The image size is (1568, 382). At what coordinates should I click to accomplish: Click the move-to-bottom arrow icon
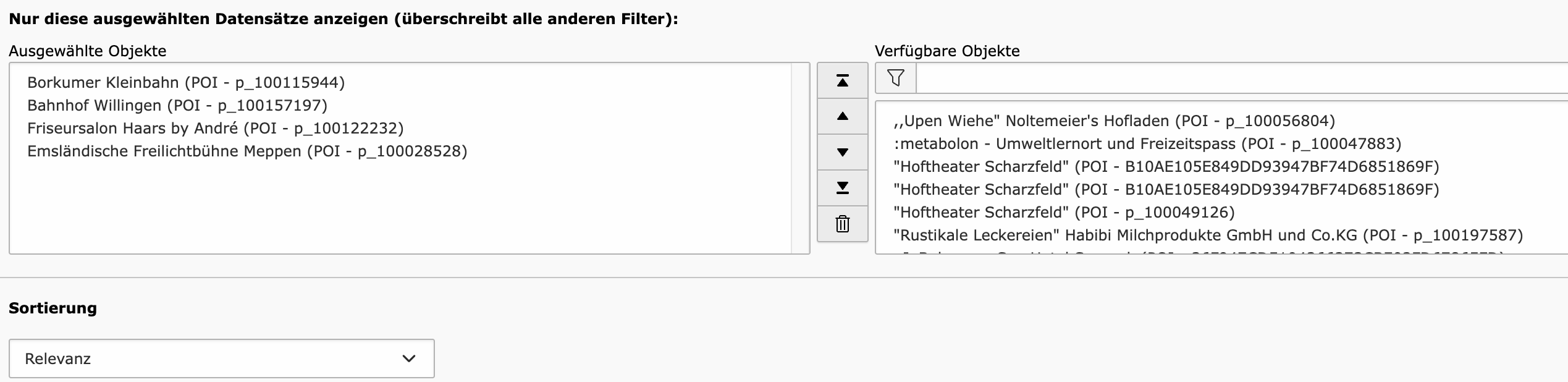(842, 188)
